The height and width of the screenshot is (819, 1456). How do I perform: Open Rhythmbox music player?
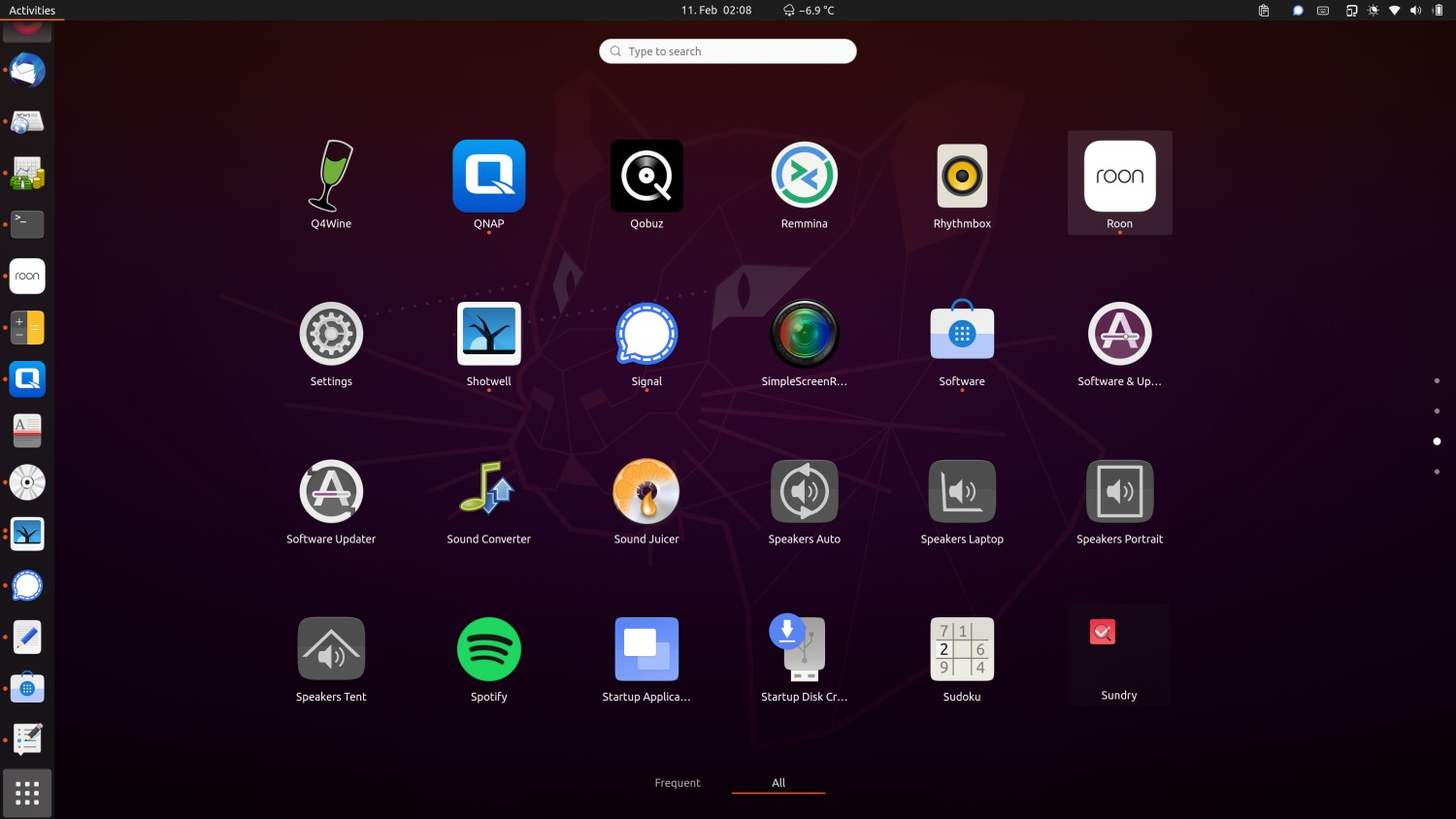(962, 178)
